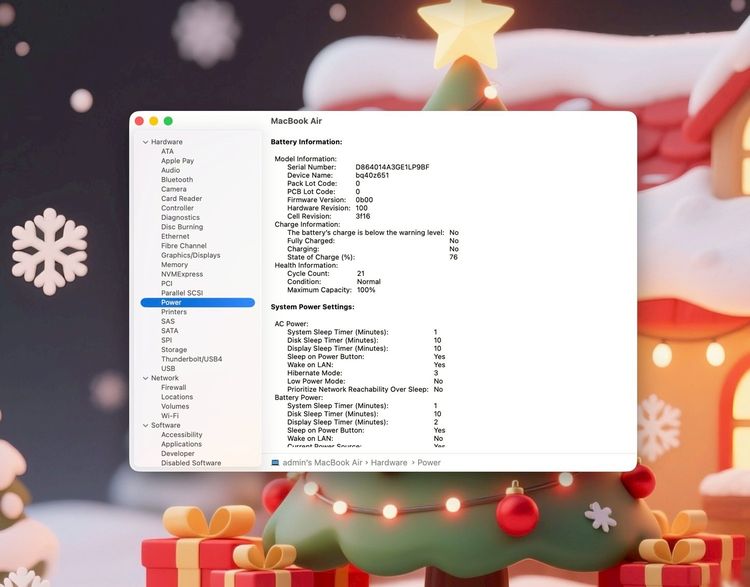
Task: Select Developer under Software
Action: pos(177,454)
